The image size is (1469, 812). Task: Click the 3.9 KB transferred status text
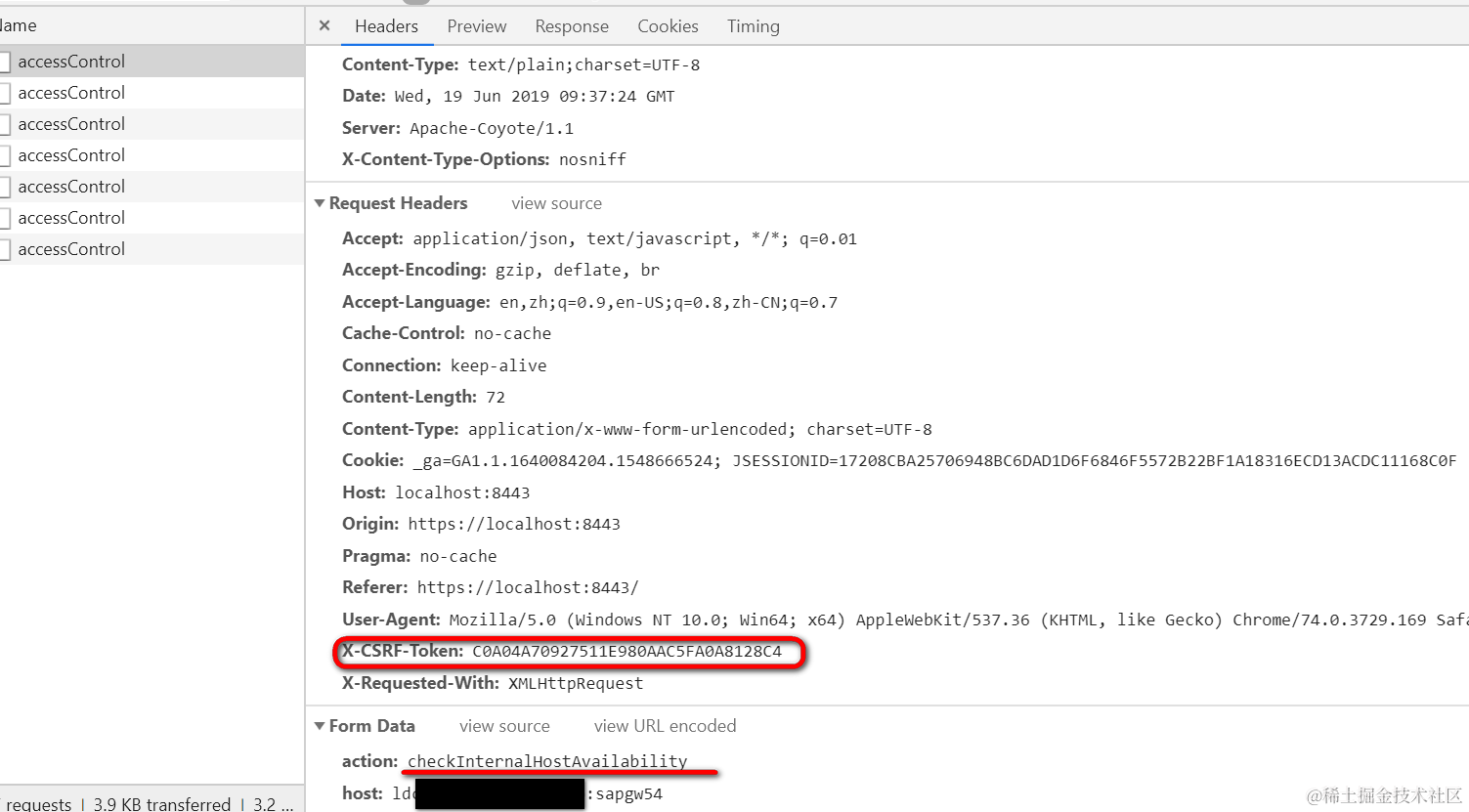[161, 804]
